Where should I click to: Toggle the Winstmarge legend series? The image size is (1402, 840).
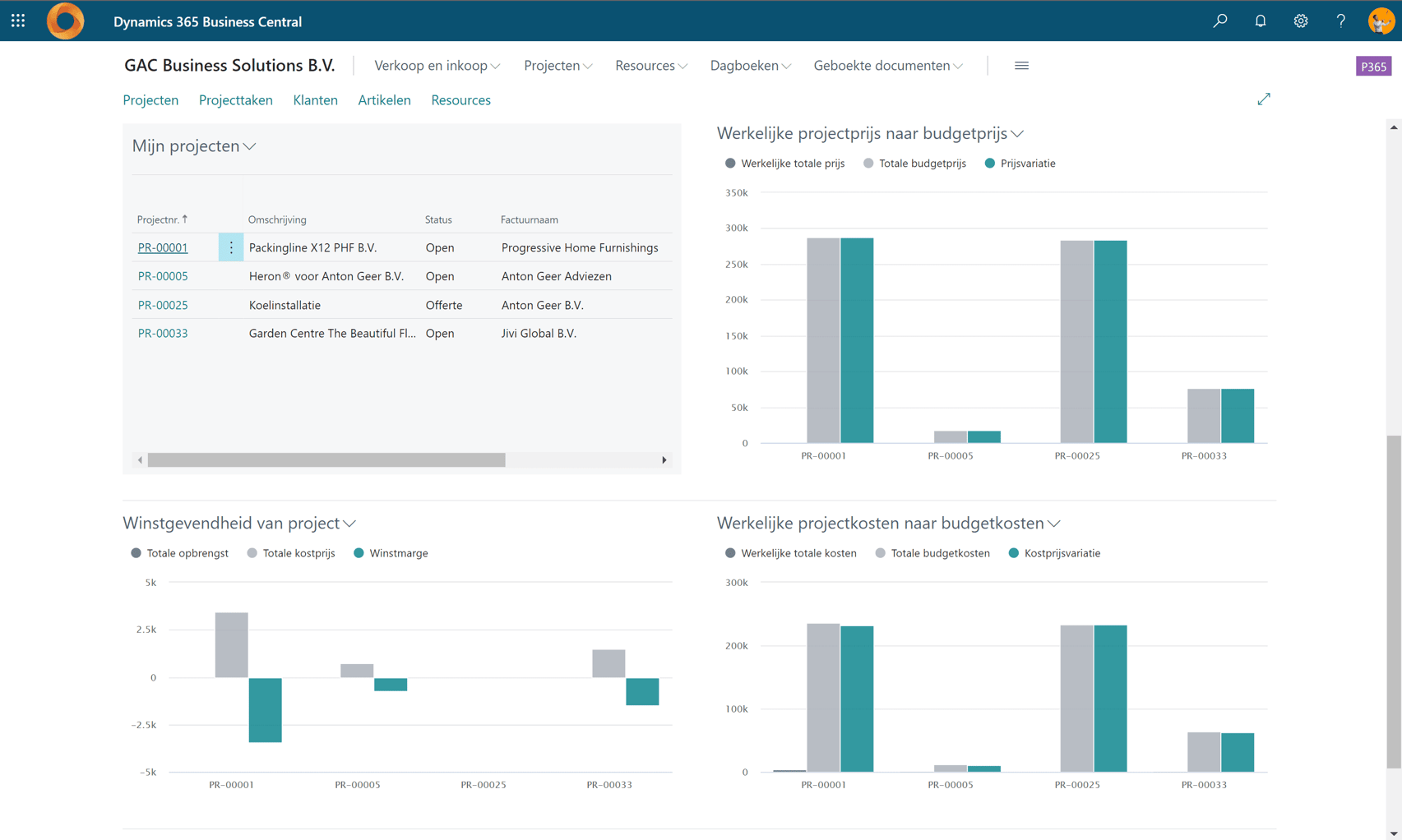[x=391, y=553]
